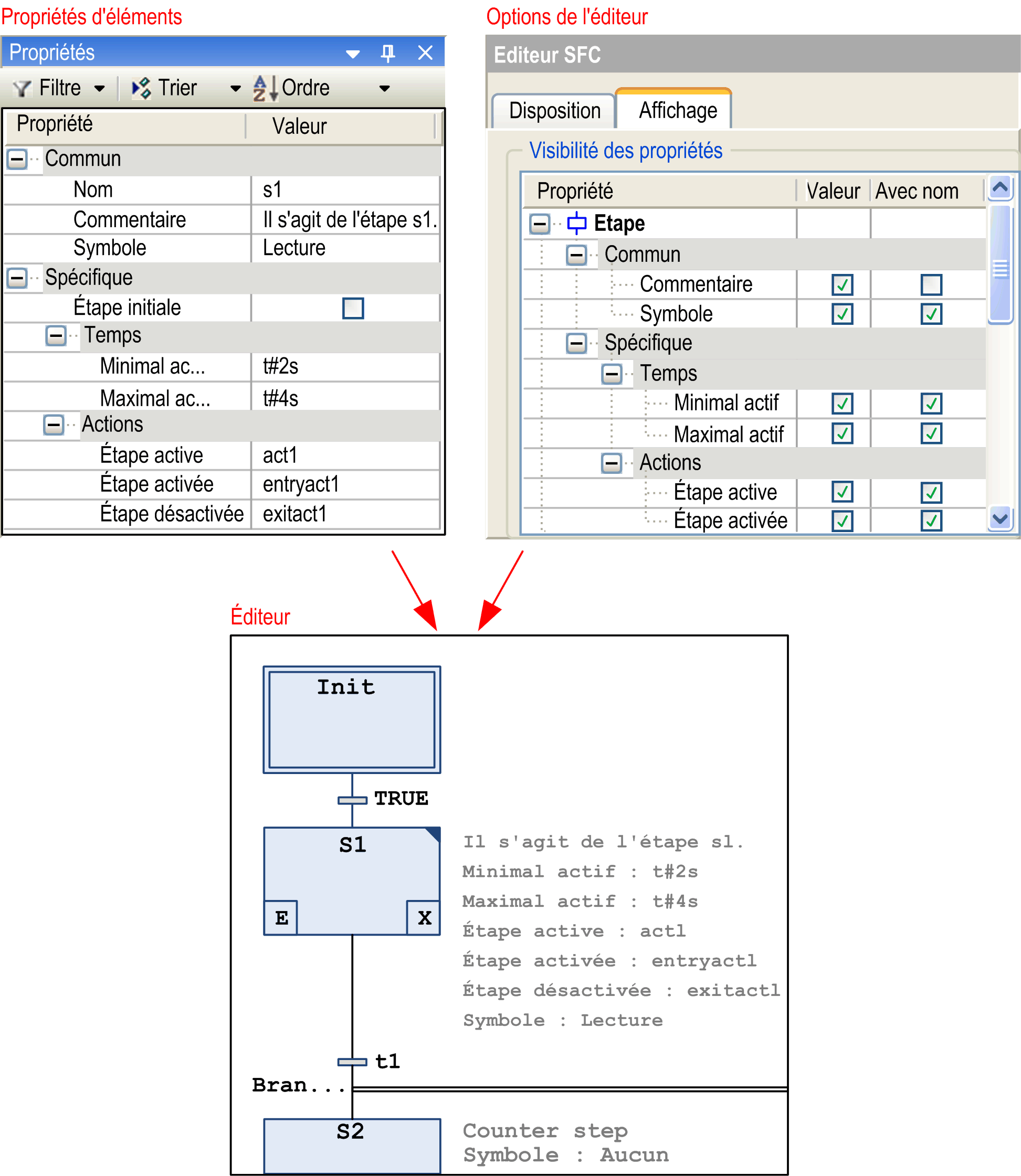1021x1176 pixels.
Task: Open the Propriétés panel title dropdown arrow
Action: 353,54
